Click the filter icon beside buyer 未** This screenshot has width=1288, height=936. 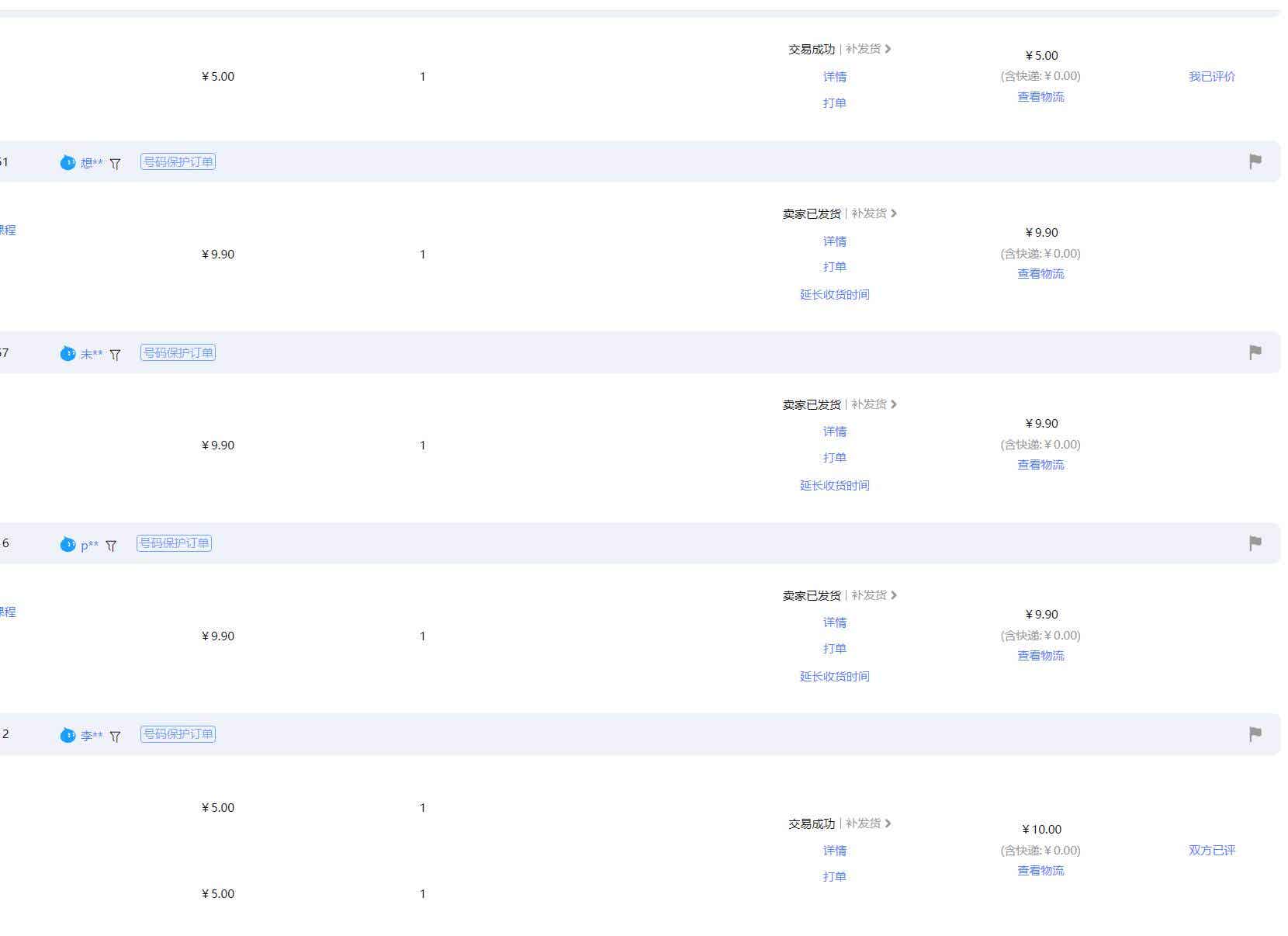point(116,355)
